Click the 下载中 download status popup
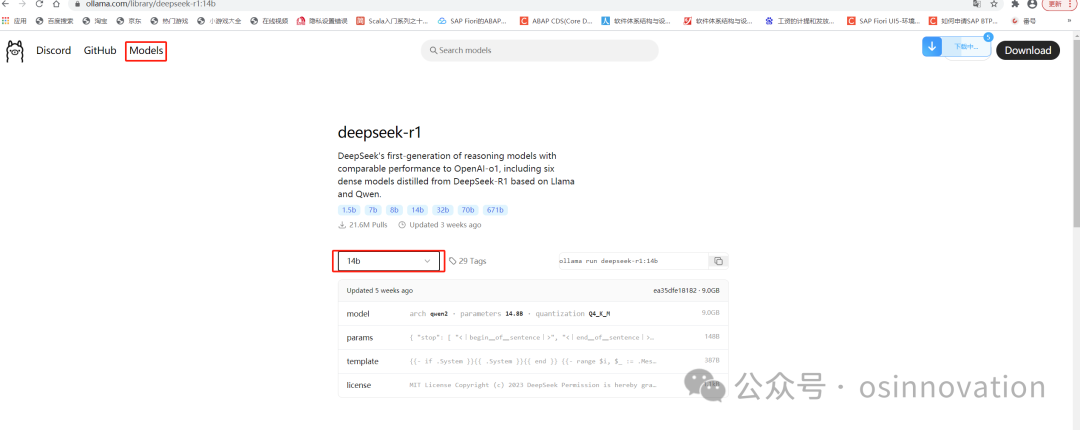This screenshot has height=430, width=1080. (x=966, y=47)
